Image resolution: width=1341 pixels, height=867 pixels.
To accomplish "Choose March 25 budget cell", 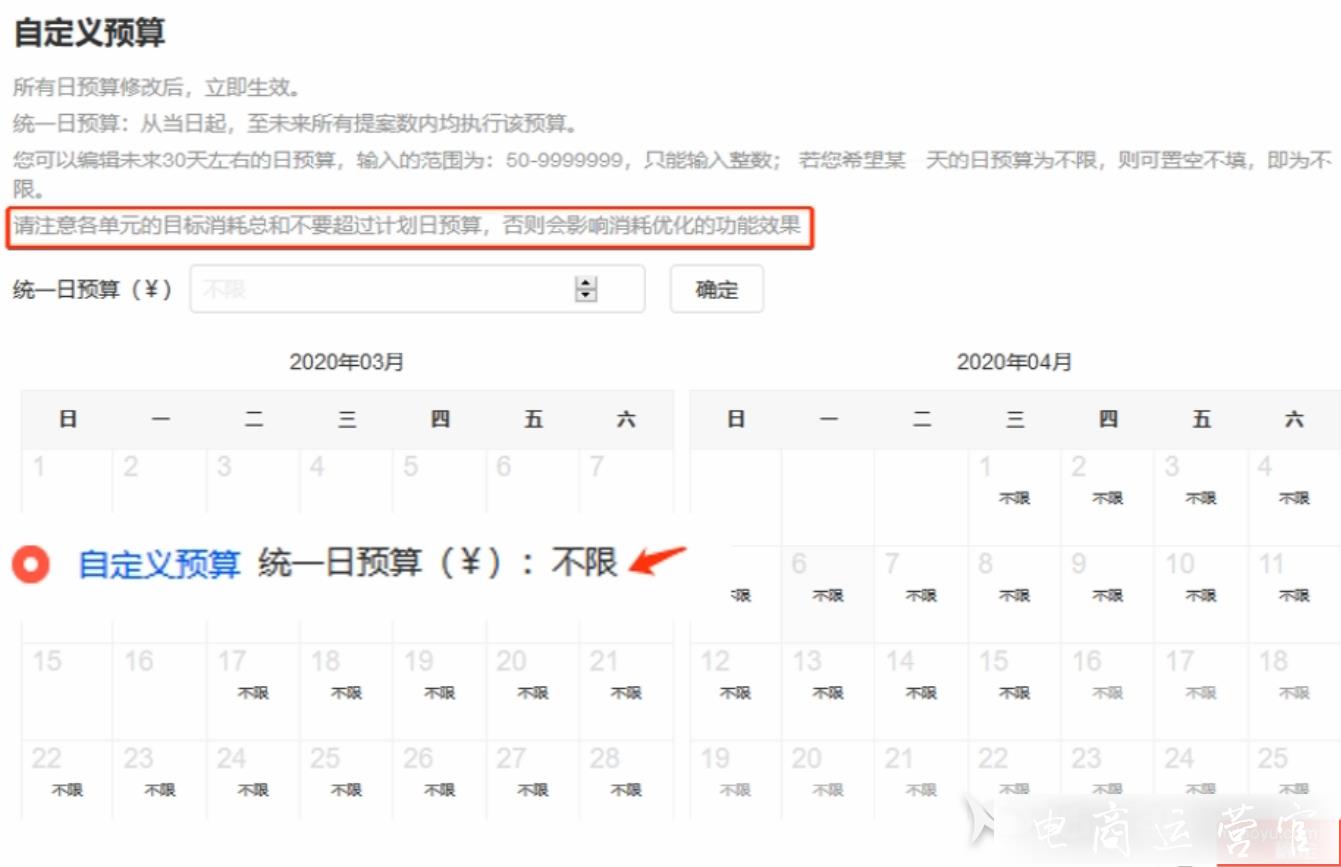I will pyautogui.click(x=346, y=781).
